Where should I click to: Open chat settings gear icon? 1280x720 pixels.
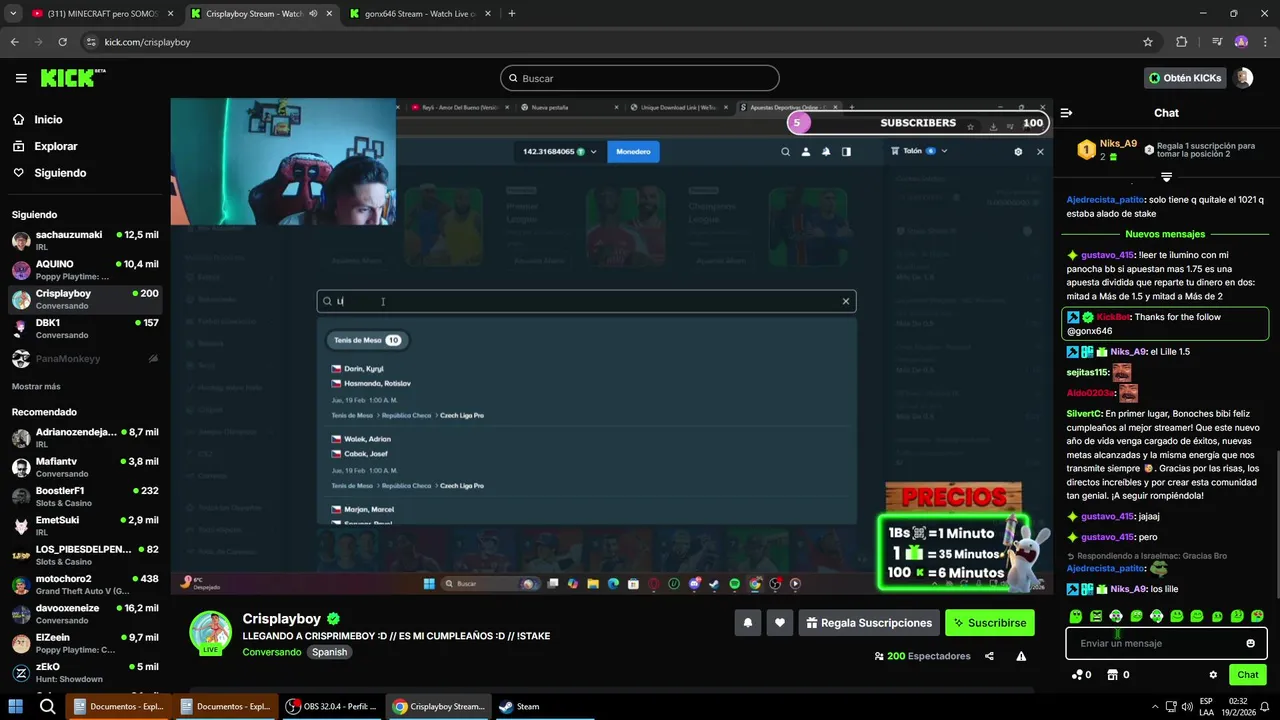coord(1213,675)
